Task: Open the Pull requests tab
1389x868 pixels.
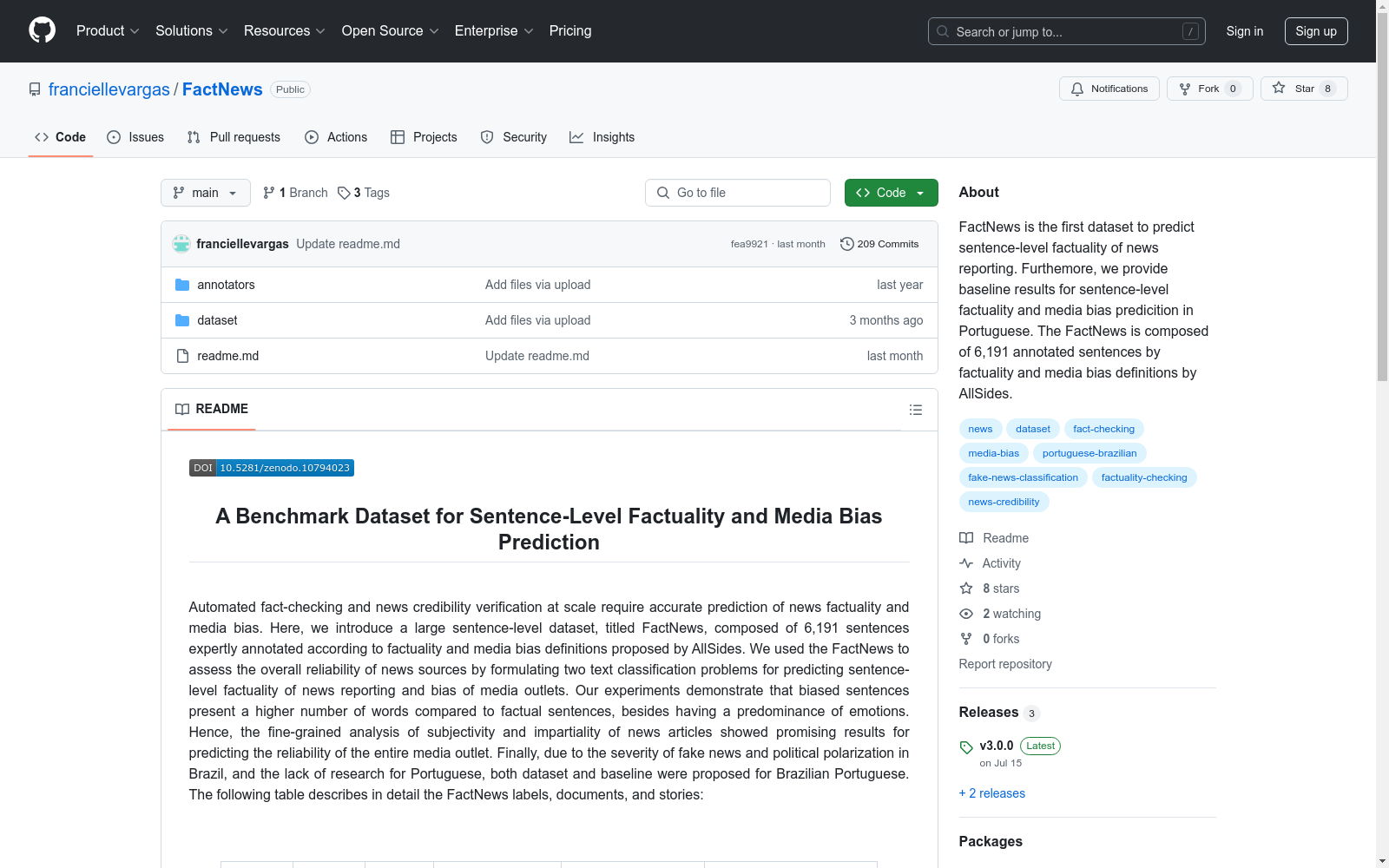Action: (234, 137)
